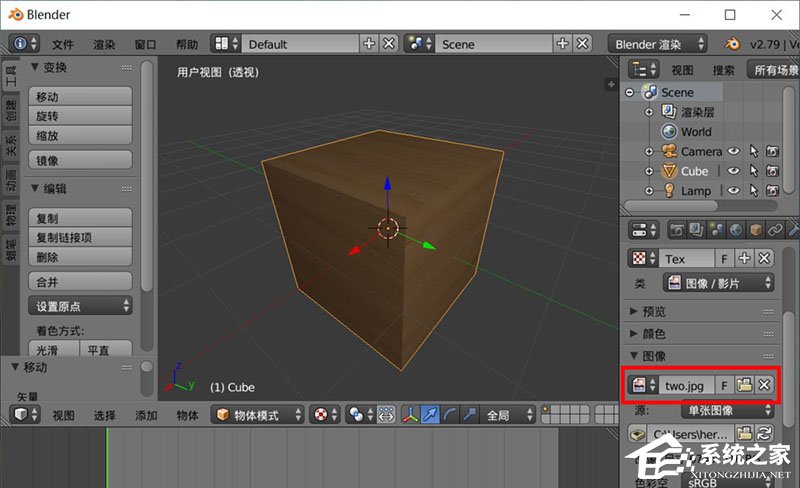Switch to the Scene properties tab
800x488 pixels.
pyautogui.click(x=716, y=230)
